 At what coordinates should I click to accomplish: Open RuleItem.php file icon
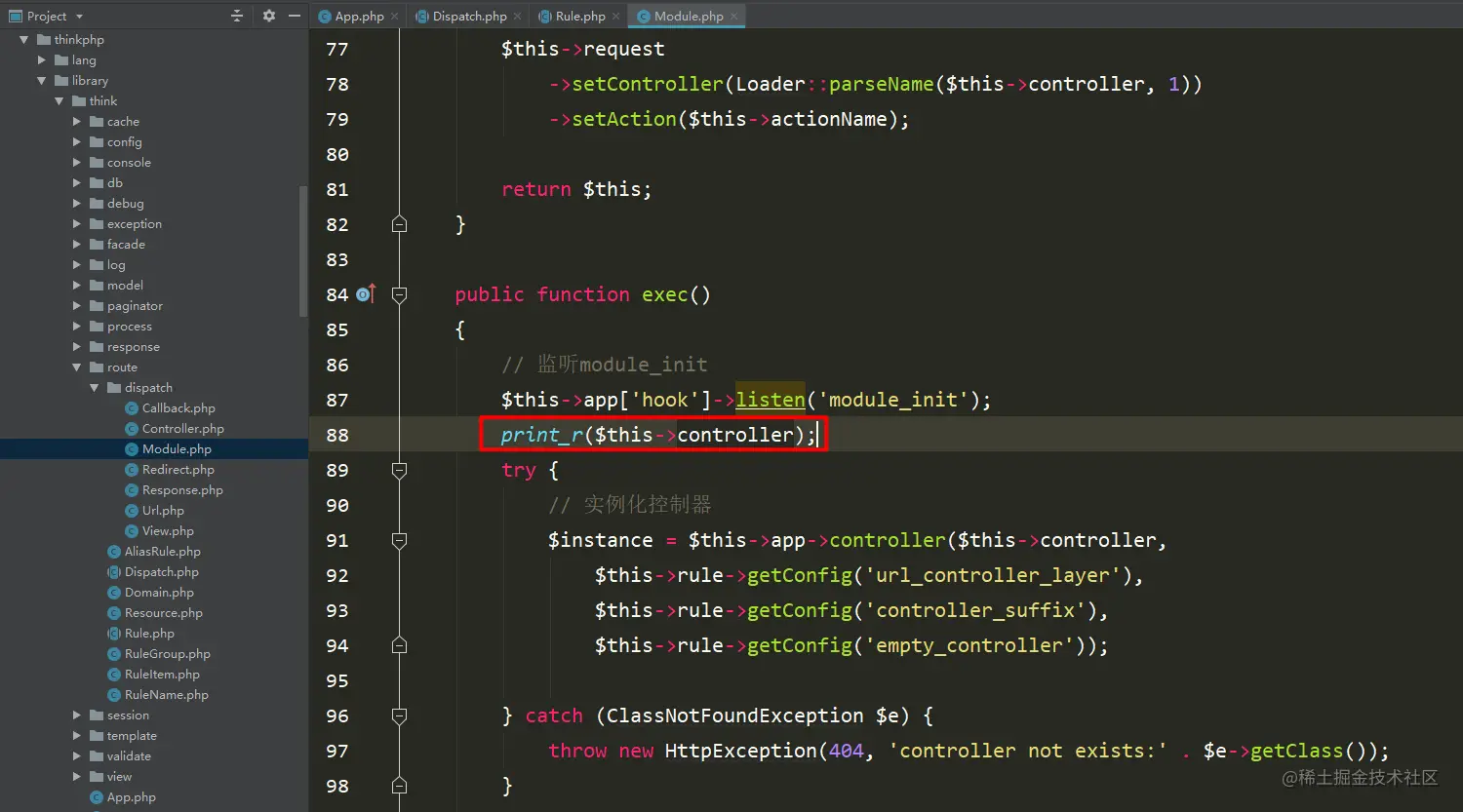pyautogui.click(x=115, y=675)
